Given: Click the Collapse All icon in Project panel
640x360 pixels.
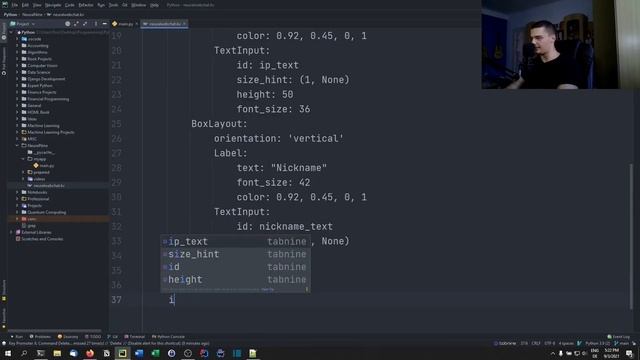Looking at the screenshot, I should tap(85, 24).
